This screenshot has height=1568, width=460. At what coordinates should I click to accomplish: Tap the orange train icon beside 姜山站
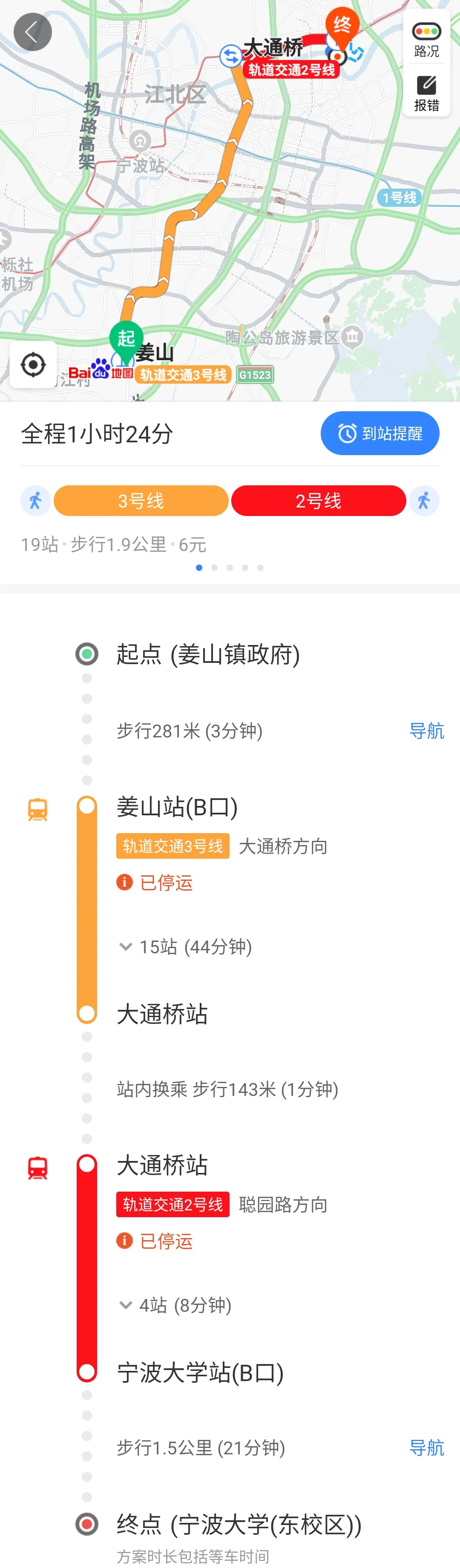tap(38, 810)
